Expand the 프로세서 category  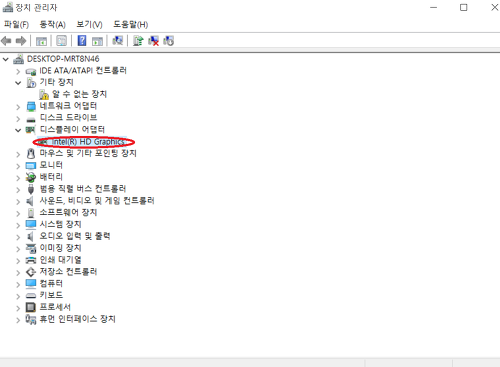pyautogui.click(x=18, y=308)
